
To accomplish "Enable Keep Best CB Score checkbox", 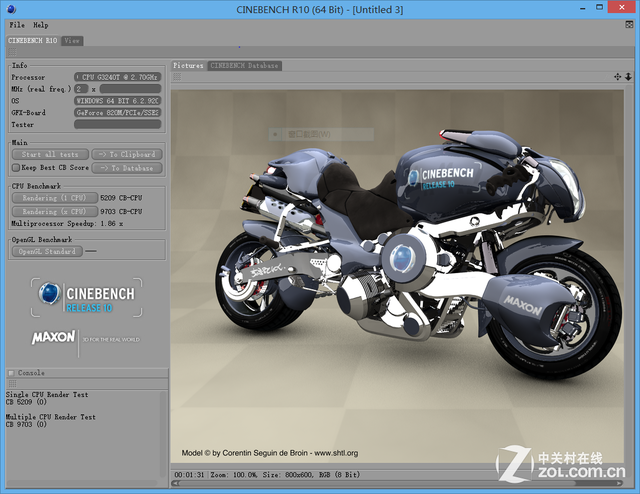I will [x=16, y=167].
